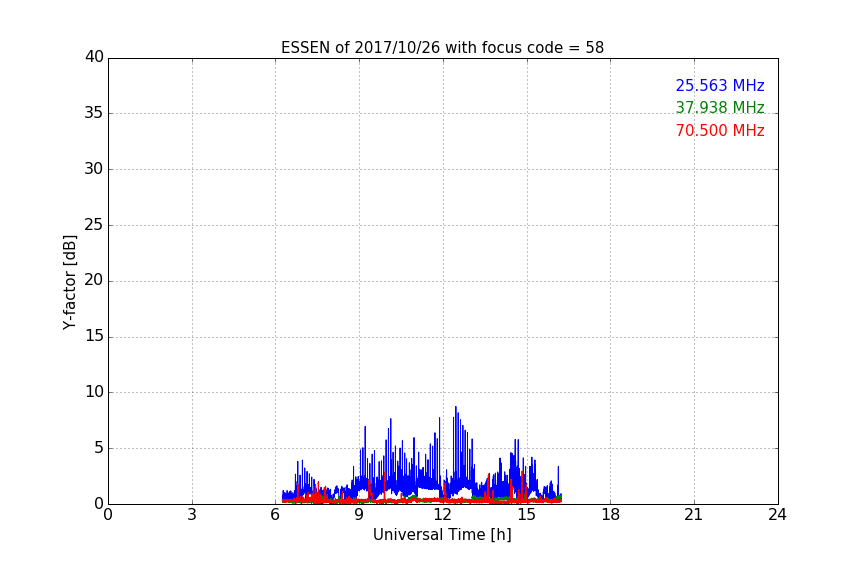Click the x-axis tick label '3'
The image size is (864, 576).
pyautogui.click(x=192, y=515)
